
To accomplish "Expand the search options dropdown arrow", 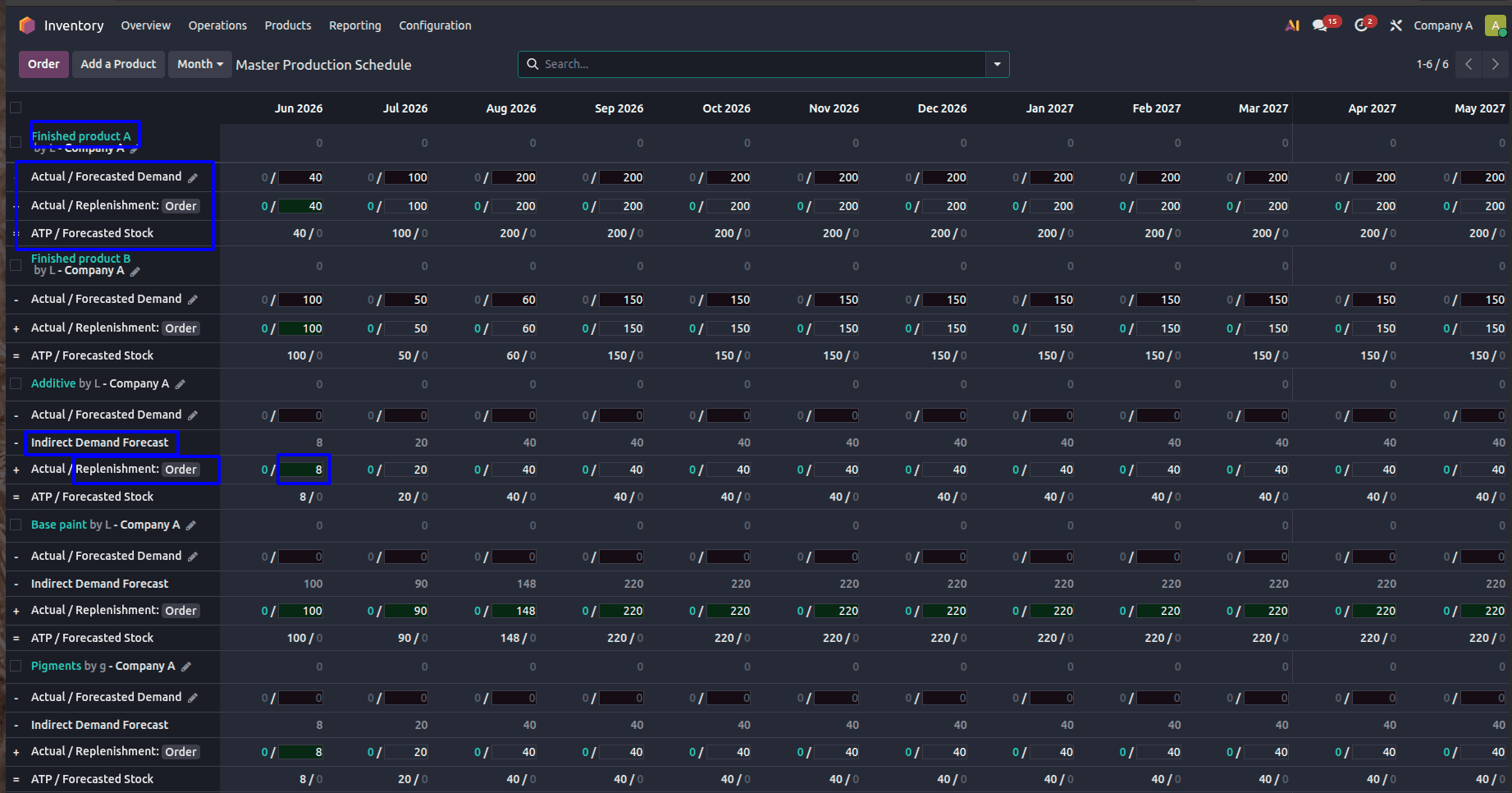I will click(x=997, y=64).
